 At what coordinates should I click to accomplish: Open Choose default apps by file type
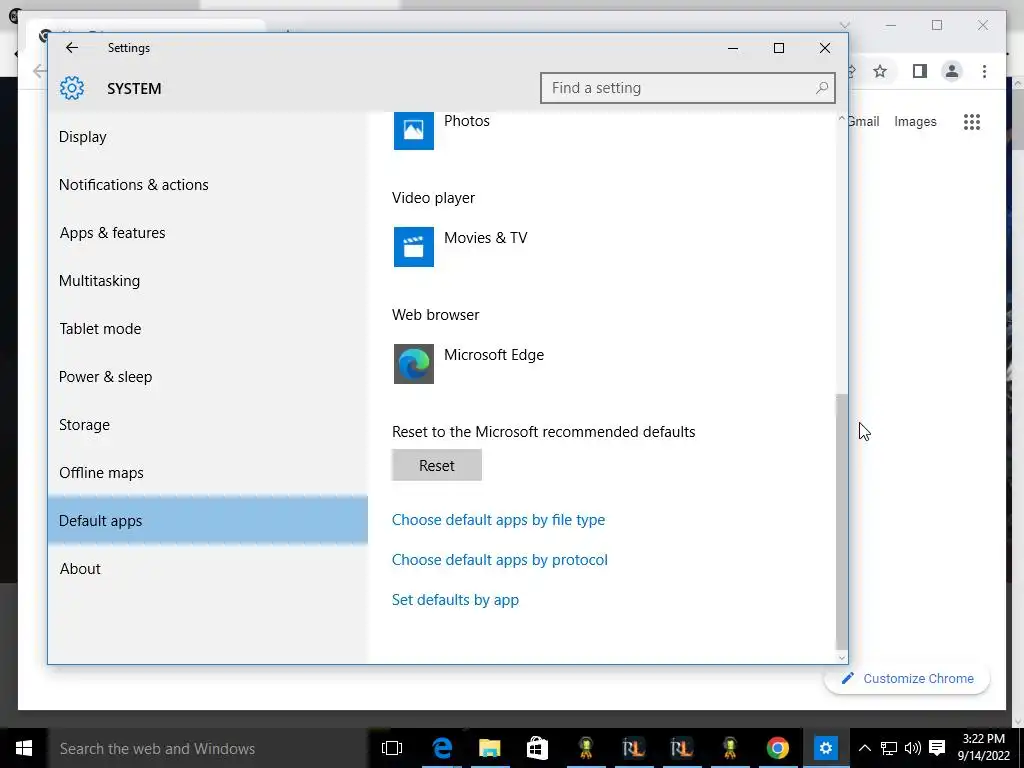click(x=498, y=520)
